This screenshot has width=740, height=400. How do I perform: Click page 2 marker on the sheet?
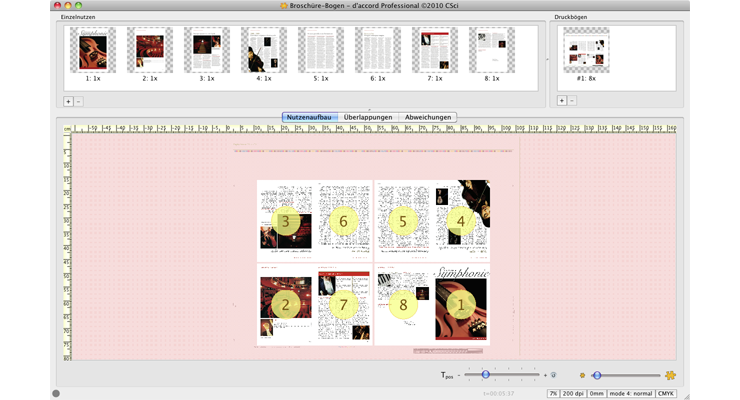(x=286, y=305)
